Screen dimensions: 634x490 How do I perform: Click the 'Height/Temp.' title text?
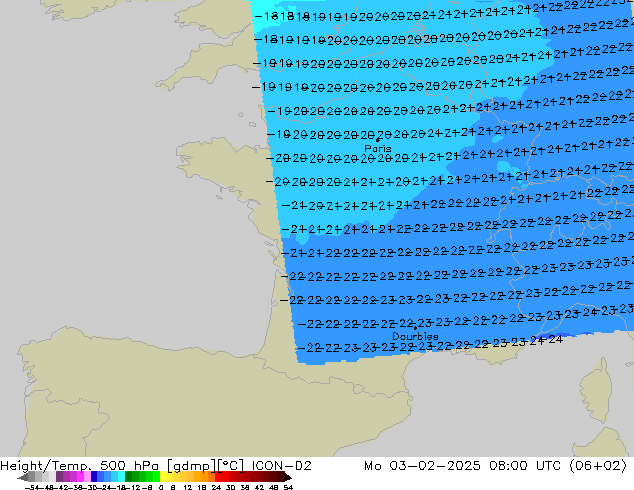tap(46, 466)
